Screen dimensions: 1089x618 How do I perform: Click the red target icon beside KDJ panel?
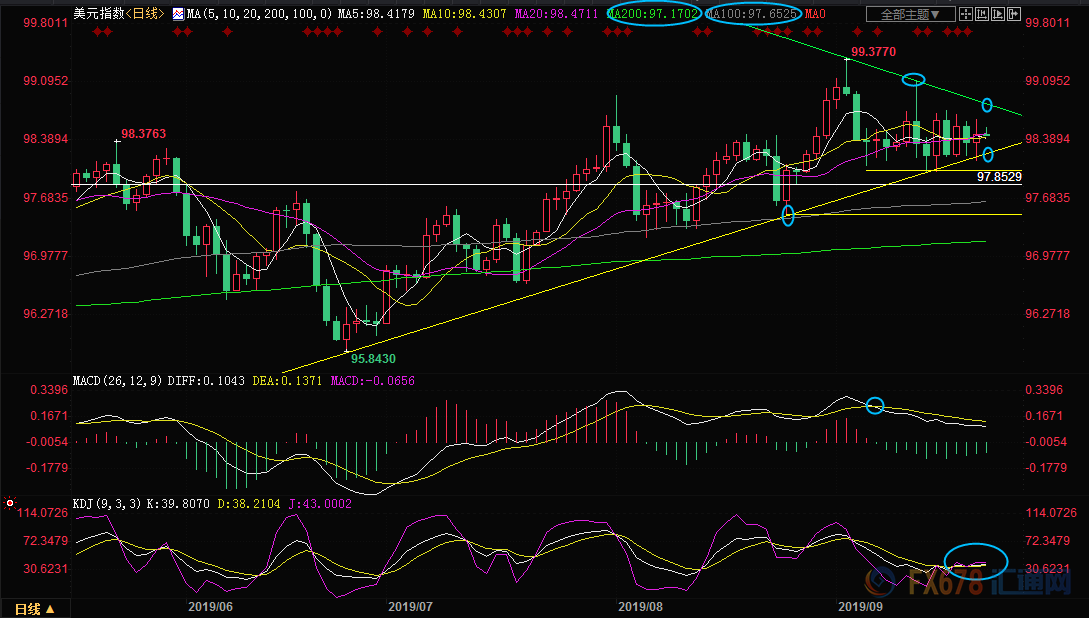[x=10, y=502]
